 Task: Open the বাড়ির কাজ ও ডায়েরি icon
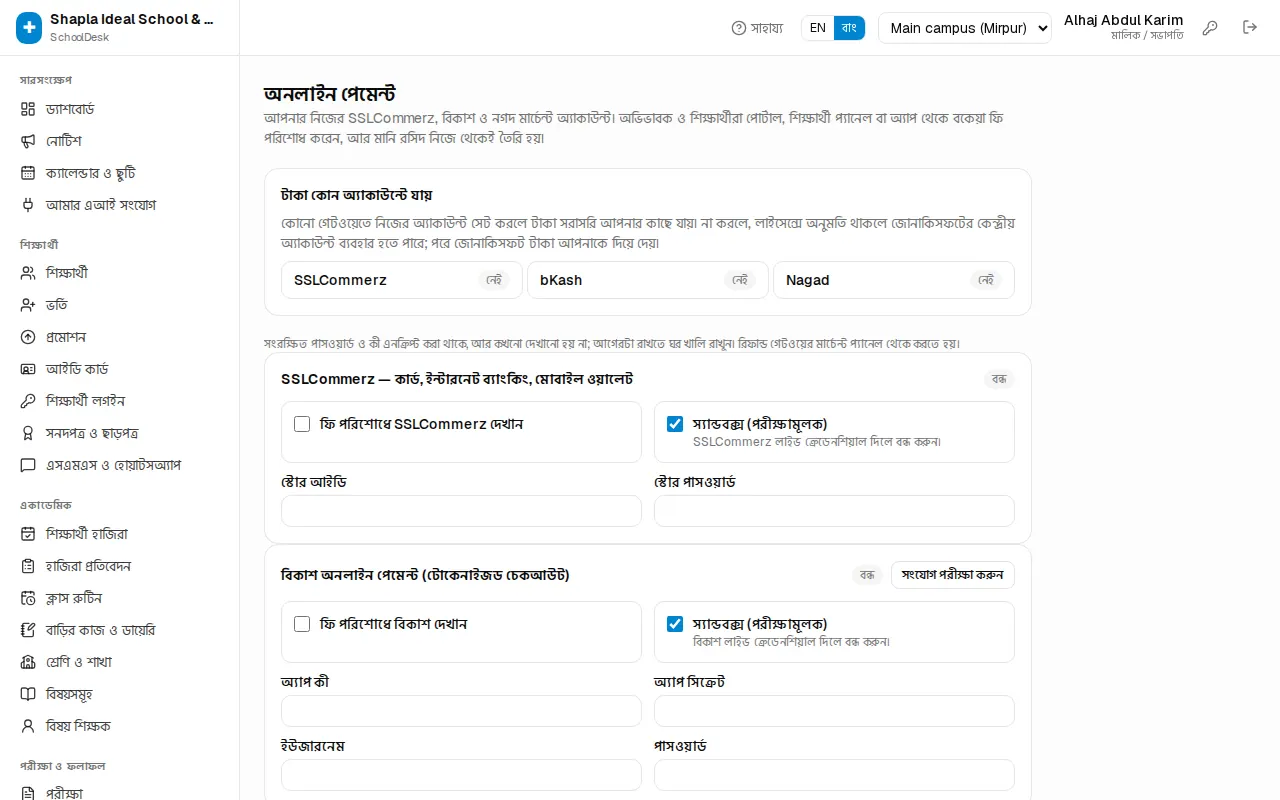pyautogui.click(x=28, y=630)
